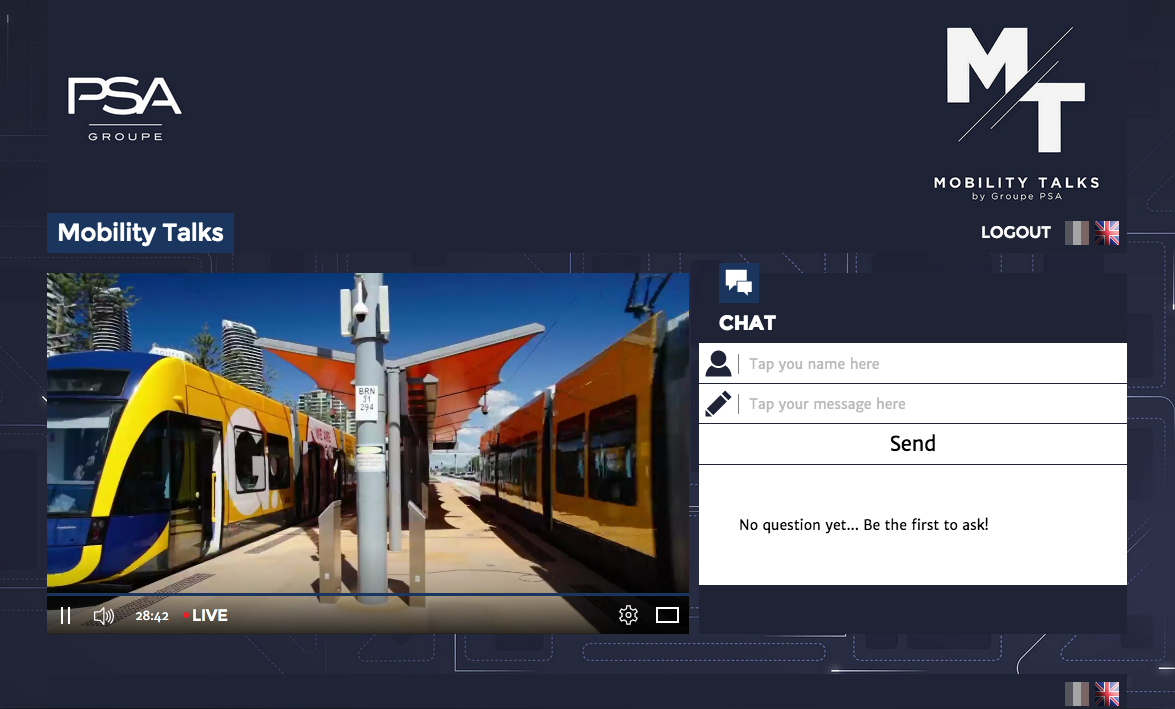Click the PSA Groupe logo
The width and height of the screenshot is (1175, 709).
coord(124,109)
